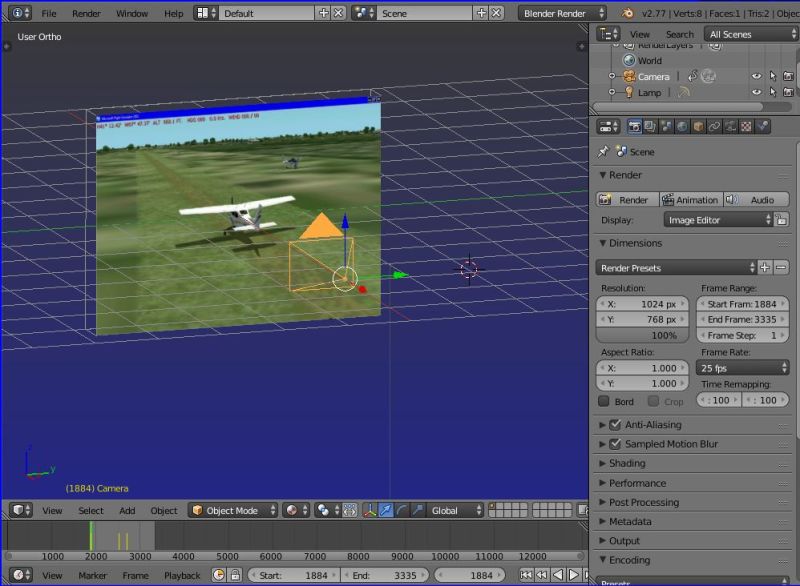Open the Render properties camera icon
The image size is (800, 586).
coord(635,127)
